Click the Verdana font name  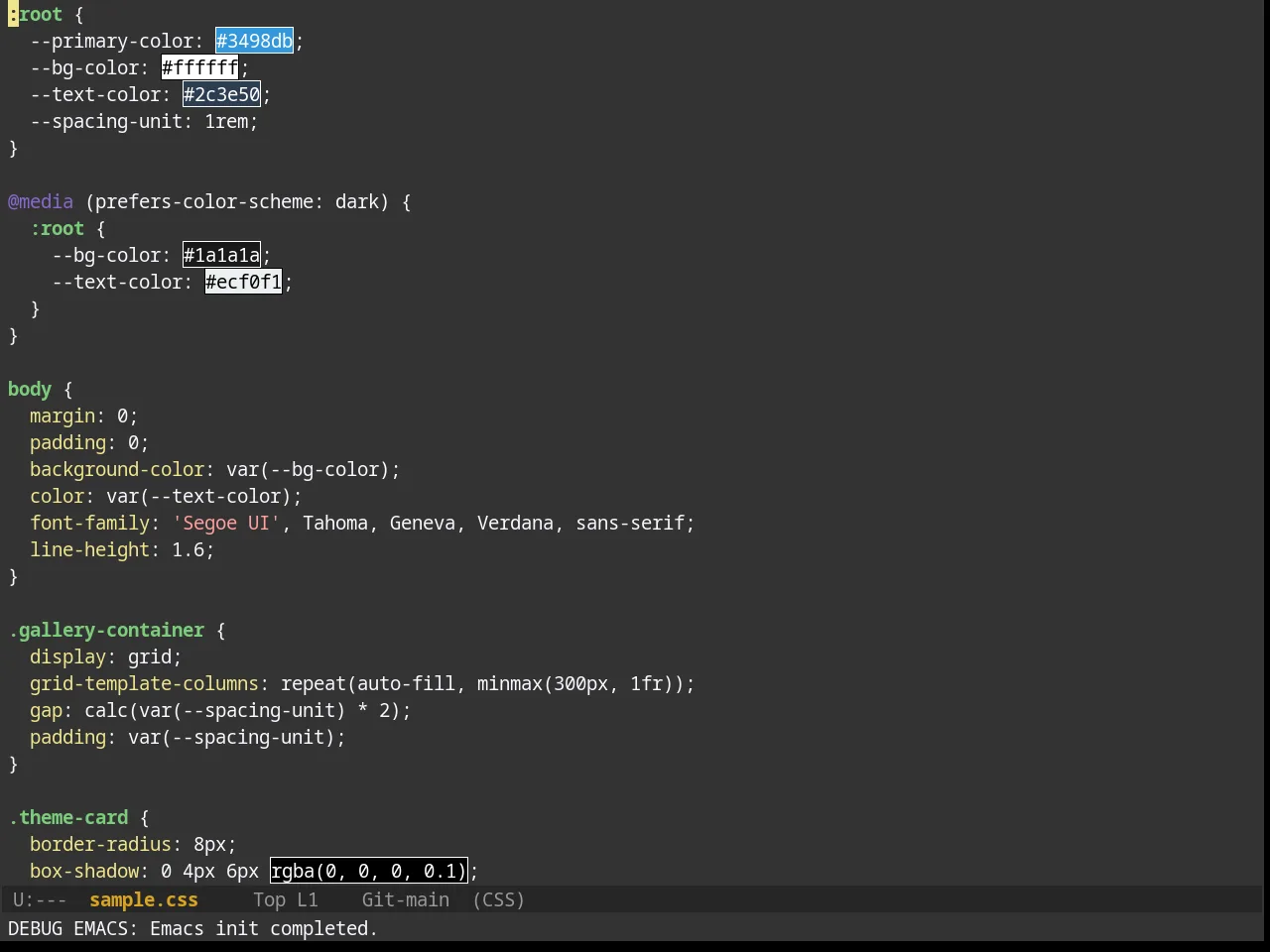coord(515,523)
